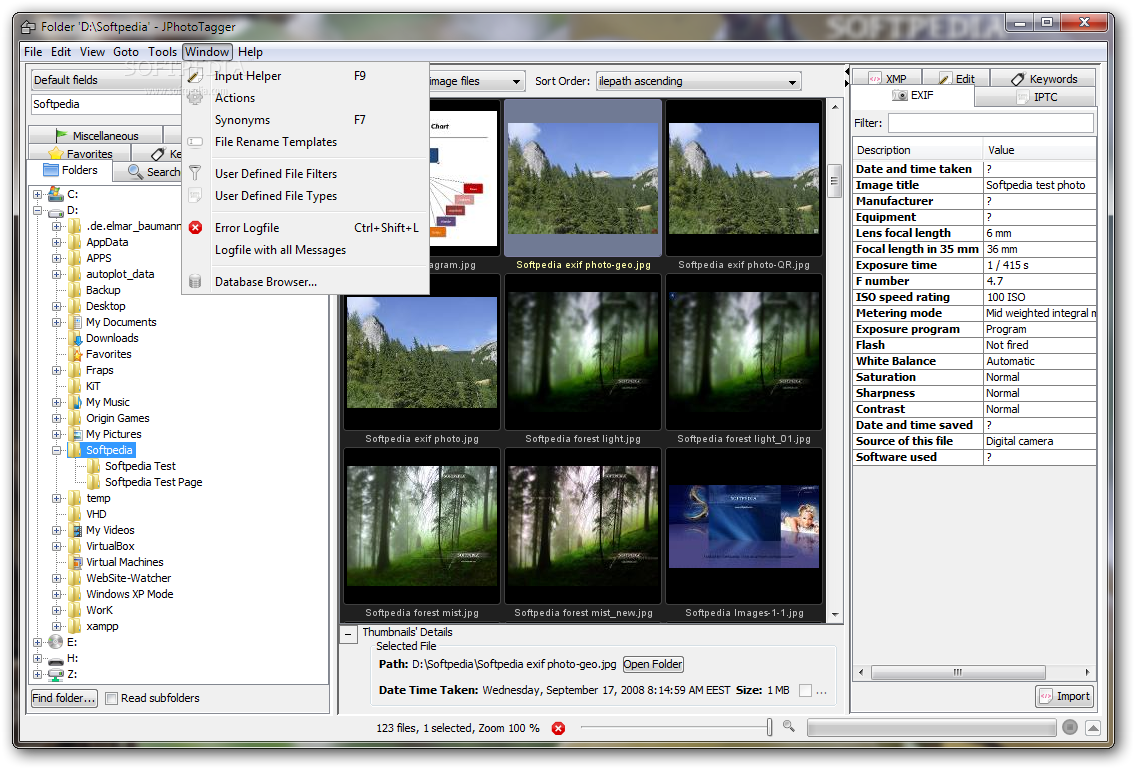
Task: Click the Actions gear icon in Window menu
Action: coord(195,98)
